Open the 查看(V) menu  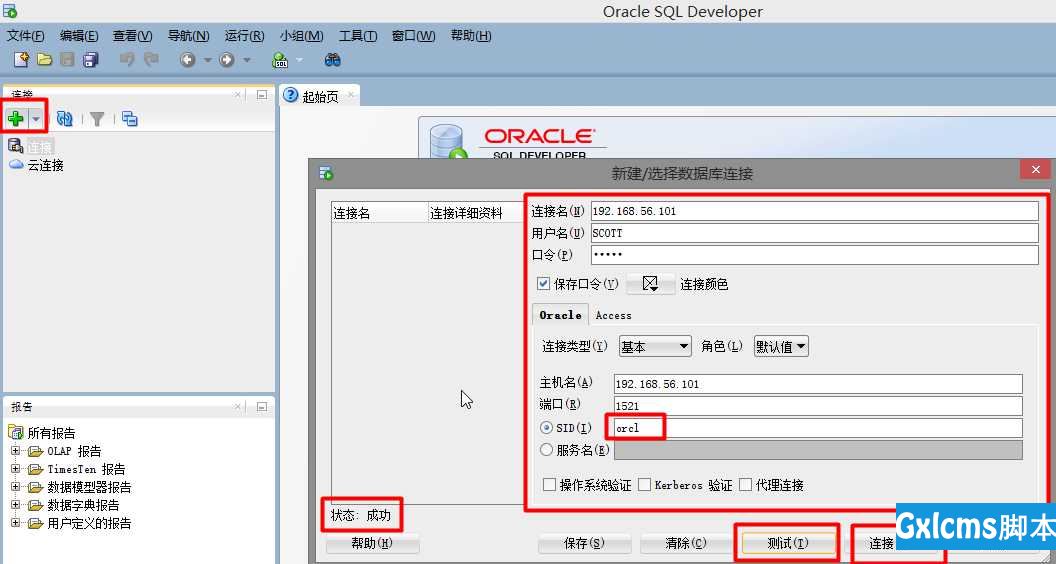coord(133,36)
